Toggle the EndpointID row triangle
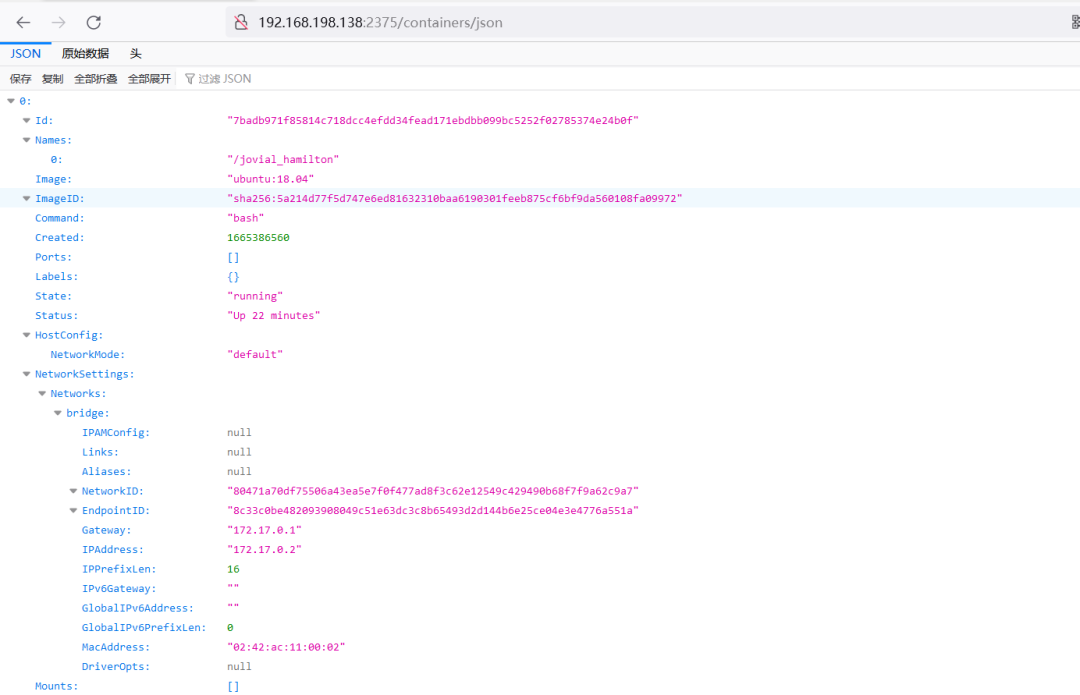Screen dimensions: 1080x695 tap(73, 510)
